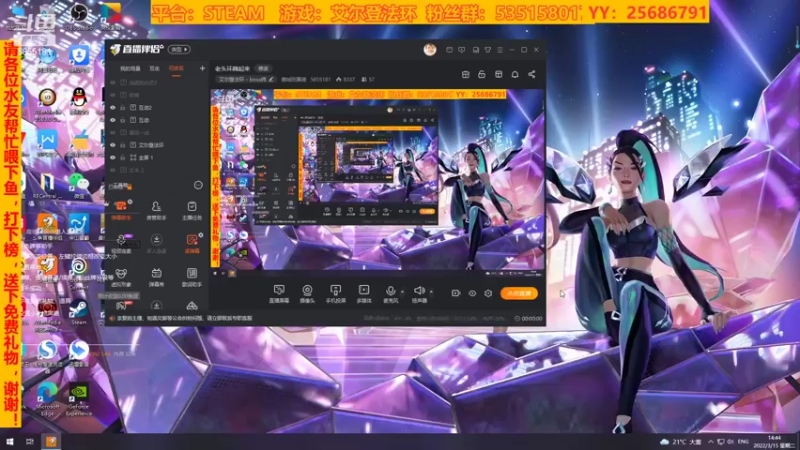Open the 房管助手 room manager tool
Screen dimensions: 800x450
point(156,210)
